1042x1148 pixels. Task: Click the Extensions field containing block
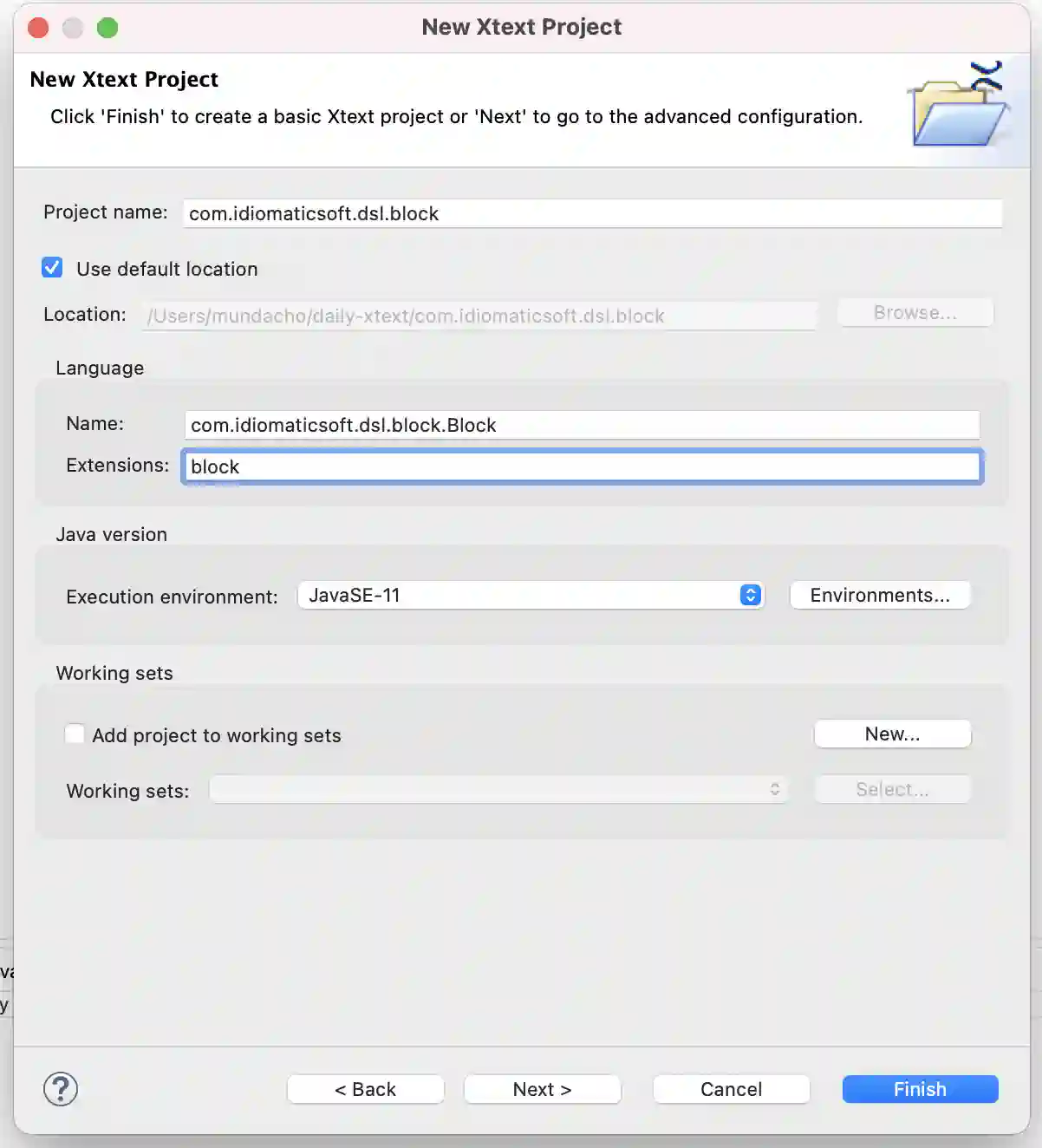(x=581, y=466)
